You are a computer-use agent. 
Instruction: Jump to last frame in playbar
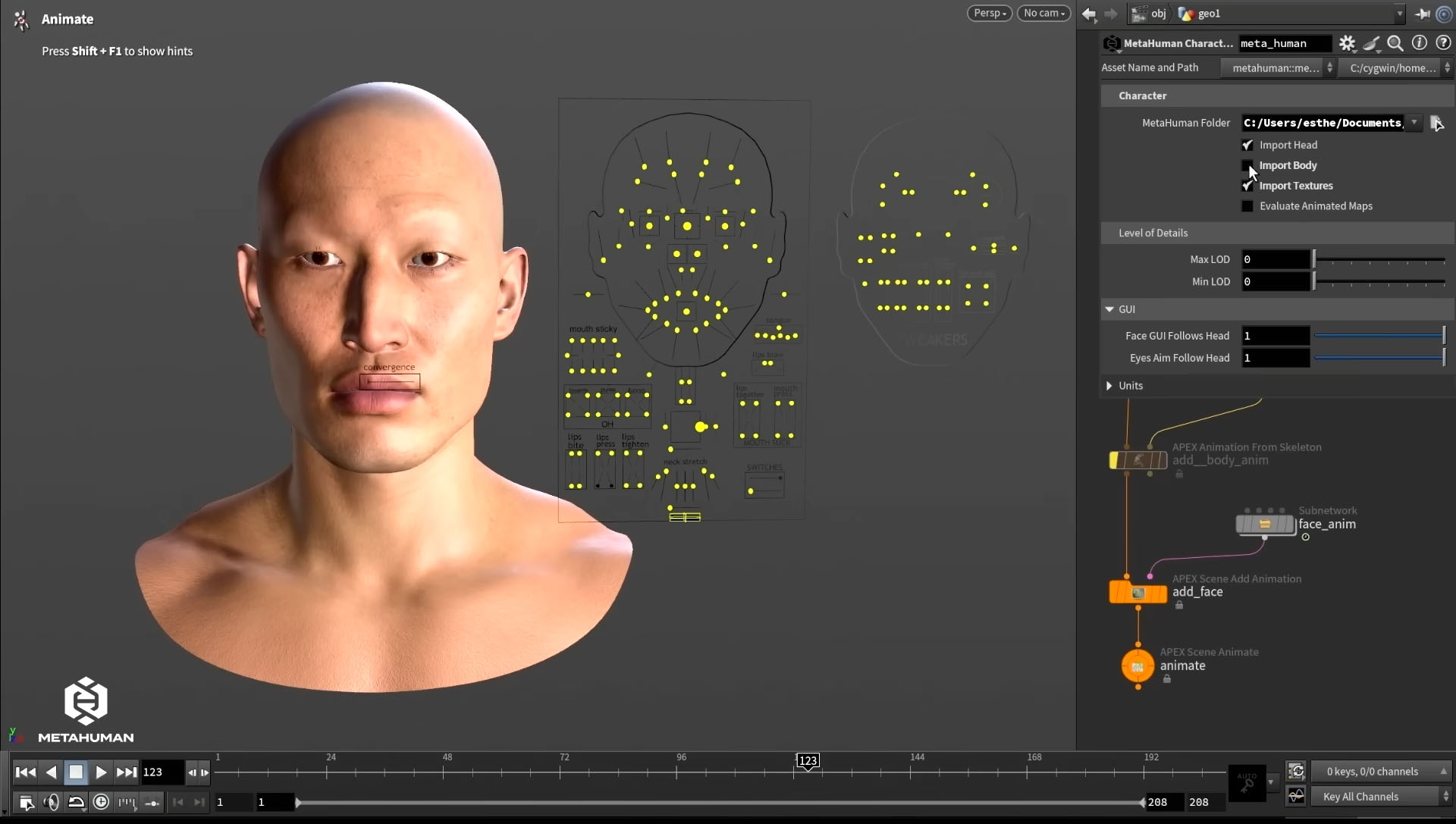tap(126, 772)
